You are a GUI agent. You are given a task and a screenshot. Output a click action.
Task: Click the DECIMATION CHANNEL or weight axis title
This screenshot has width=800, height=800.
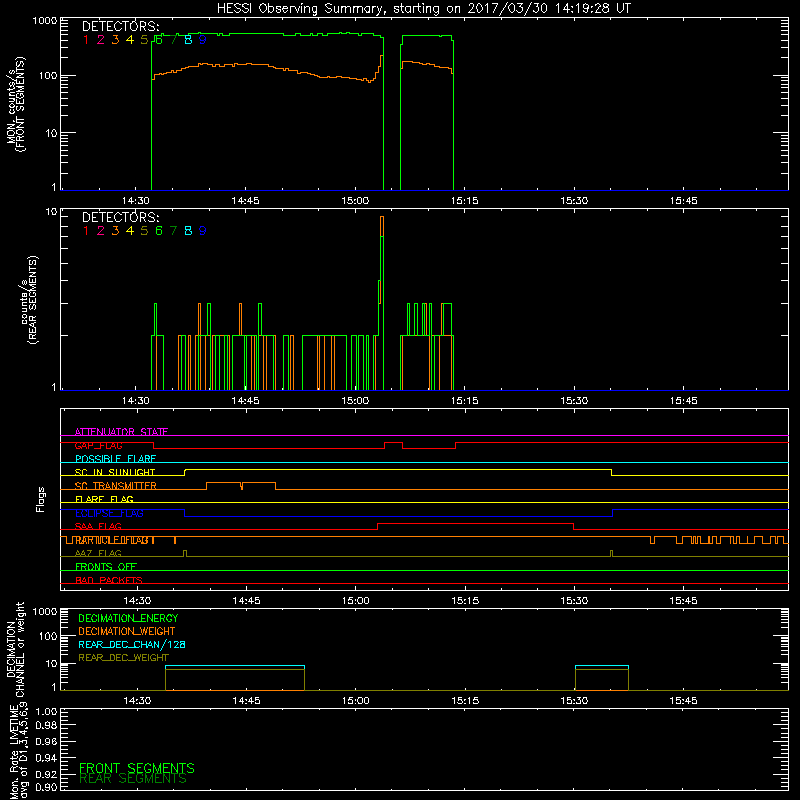click(15, 649)
